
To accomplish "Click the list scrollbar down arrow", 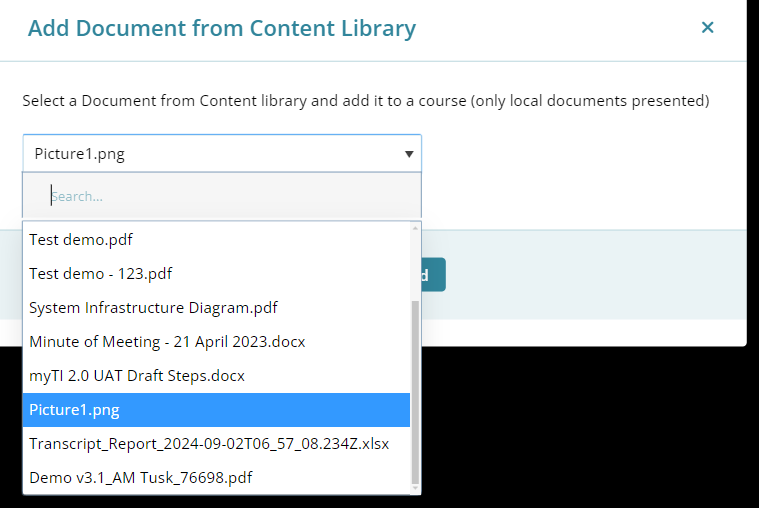I will pos(416,489).
